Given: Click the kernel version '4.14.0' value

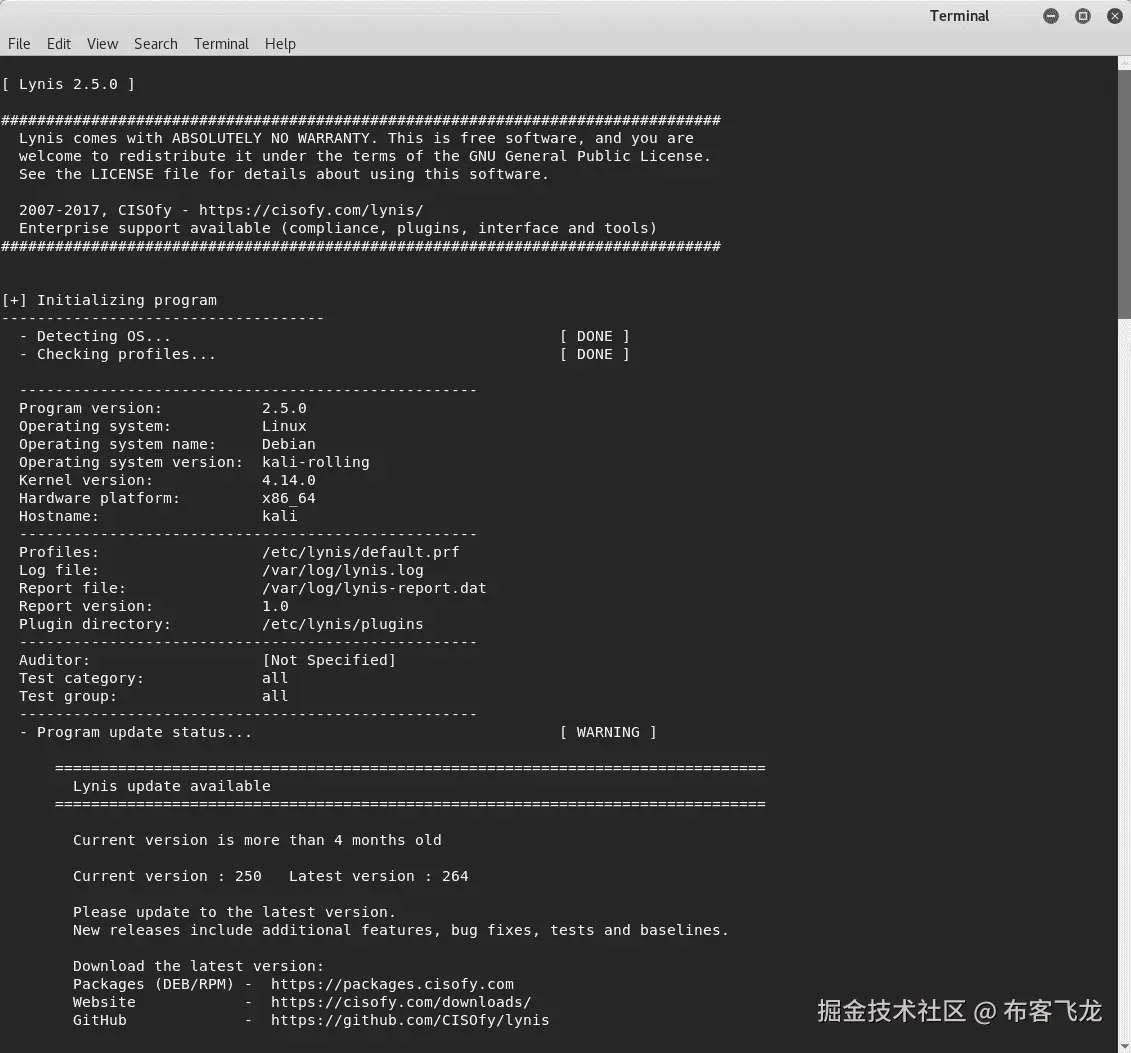Looking at the screenshot, I should click(289, 480).
